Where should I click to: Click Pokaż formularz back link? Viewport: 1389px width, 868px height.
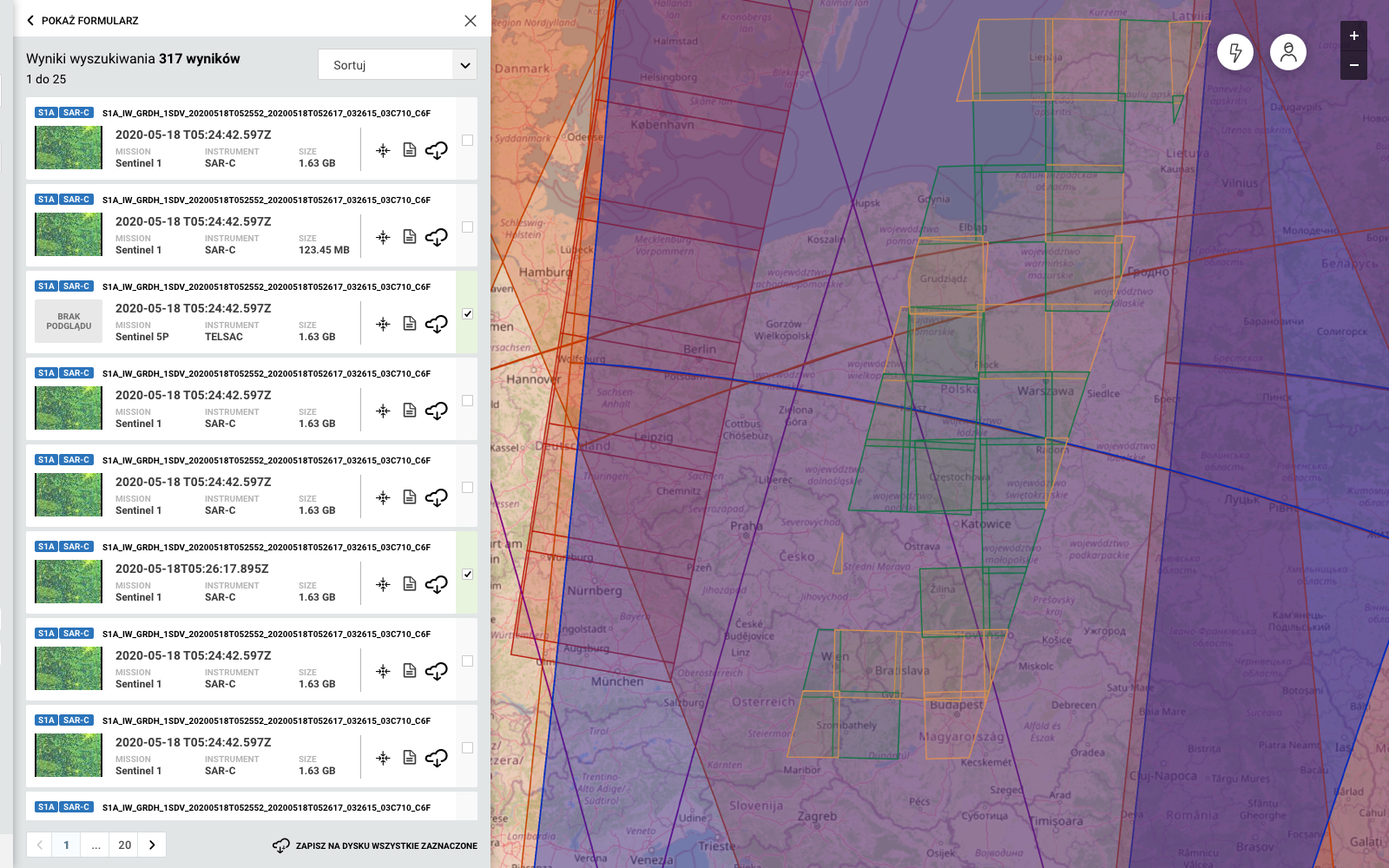pos(82,20)
